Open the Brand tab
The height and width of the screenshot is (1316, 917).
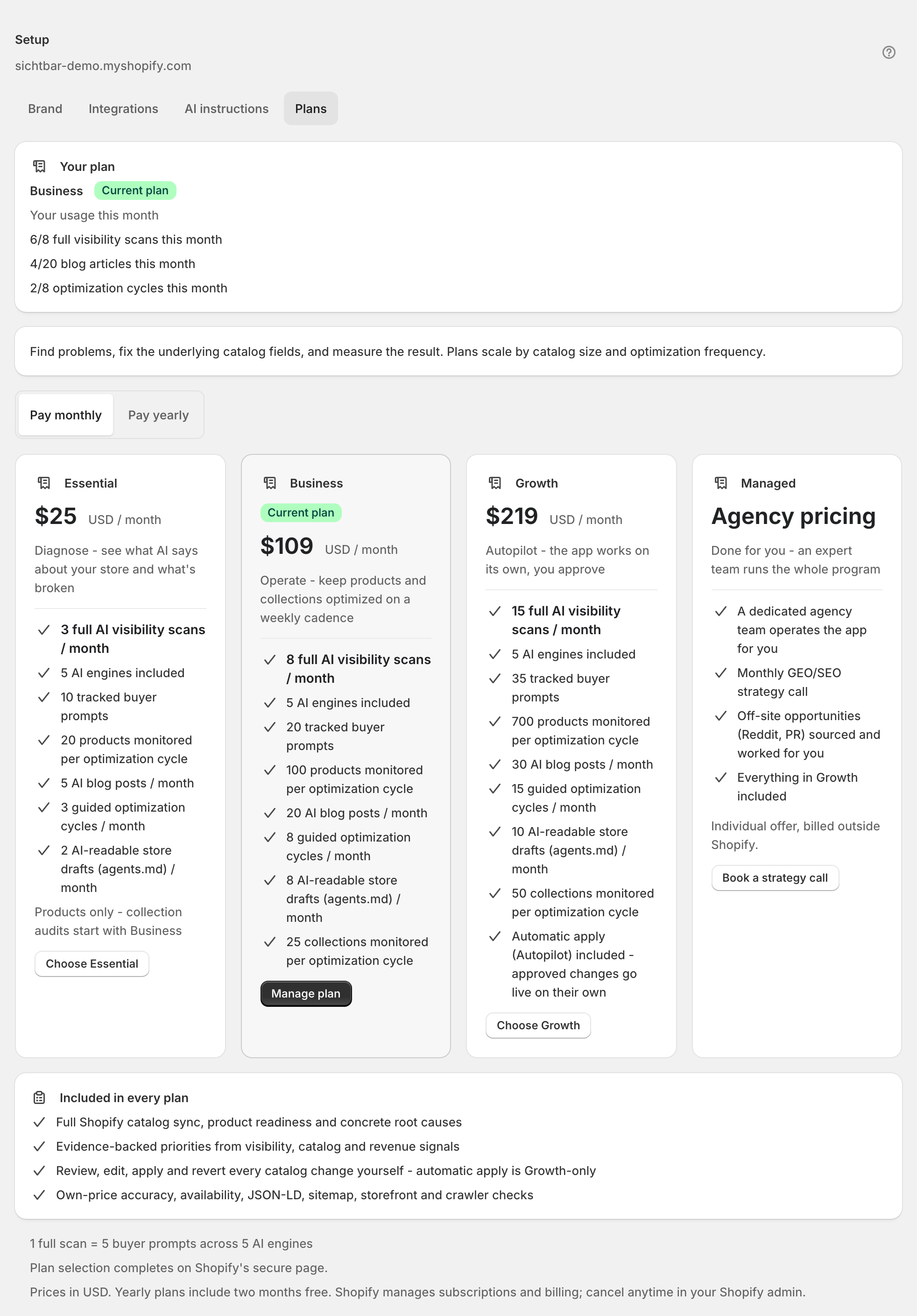click(45, 108)
